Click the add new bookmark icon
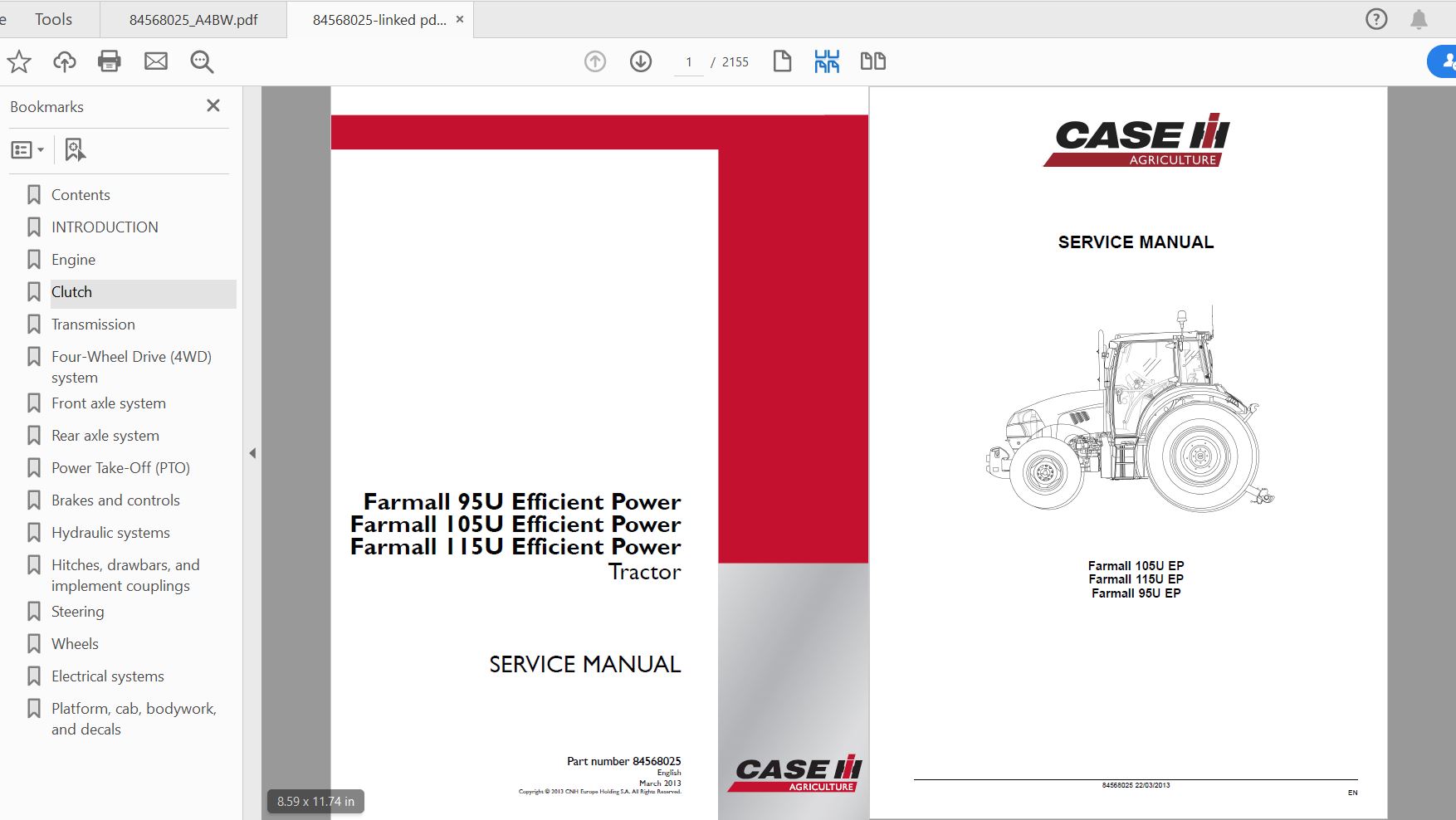 (75, 150)
